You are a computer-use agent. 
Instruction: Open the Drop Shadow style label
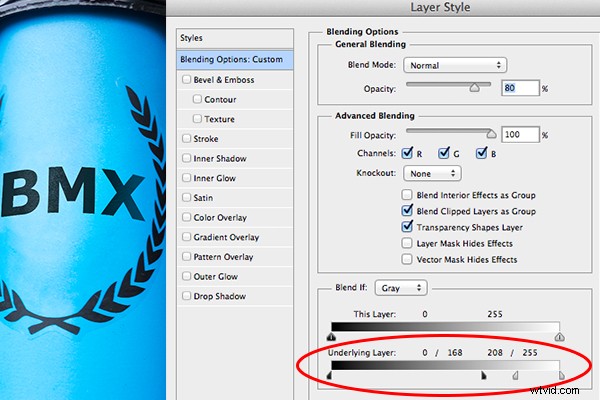[x=220, y=296]
